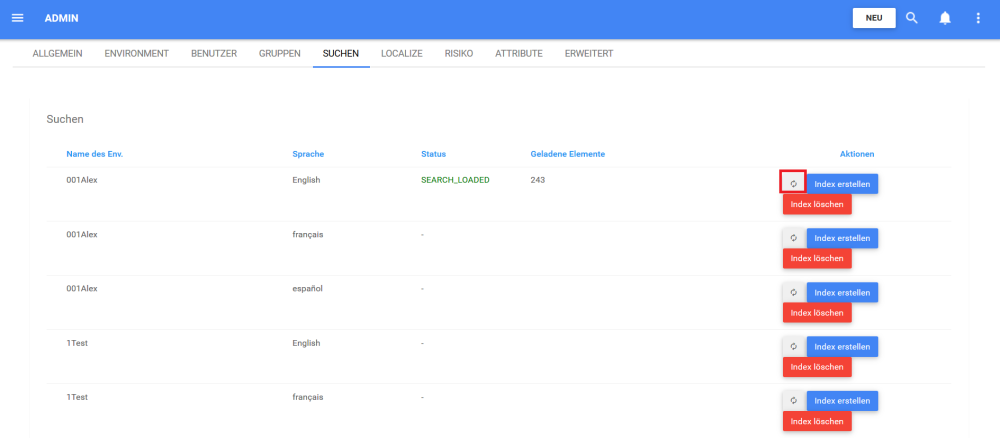Click the SEARCH_LOADED status text

click(x=455, y=180)
